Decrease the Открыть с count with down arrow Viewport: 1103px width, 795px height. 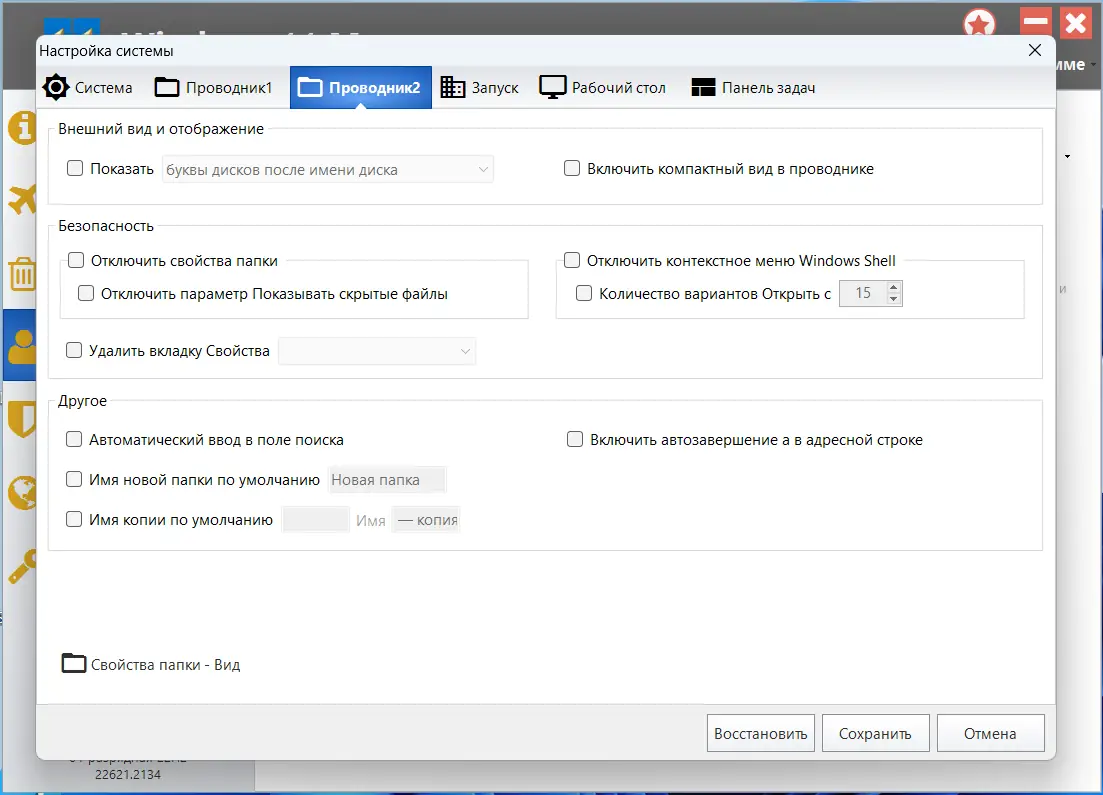click(x=893, y=299)
